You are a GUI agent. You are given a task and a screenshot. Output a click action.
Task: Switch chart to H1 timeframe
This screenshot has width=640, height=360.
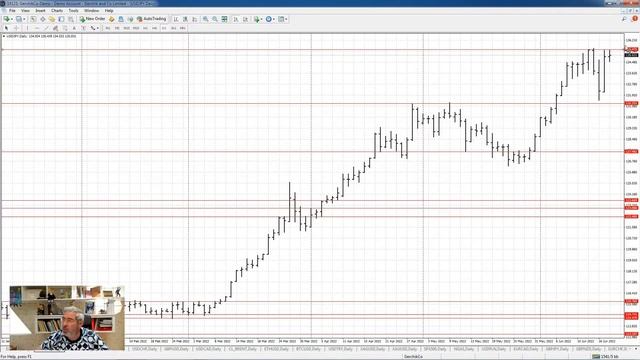click(x=145, y=28)
